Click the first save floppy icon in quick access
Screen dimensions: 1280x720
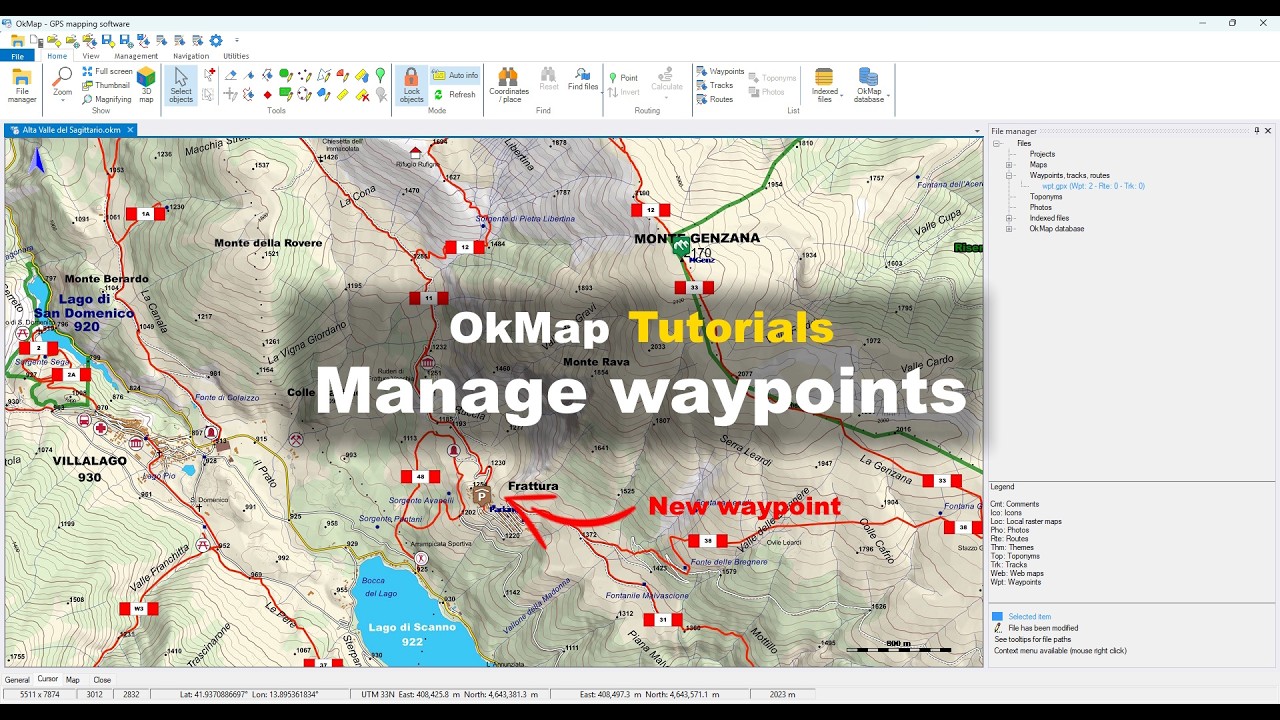click(107, 41)
